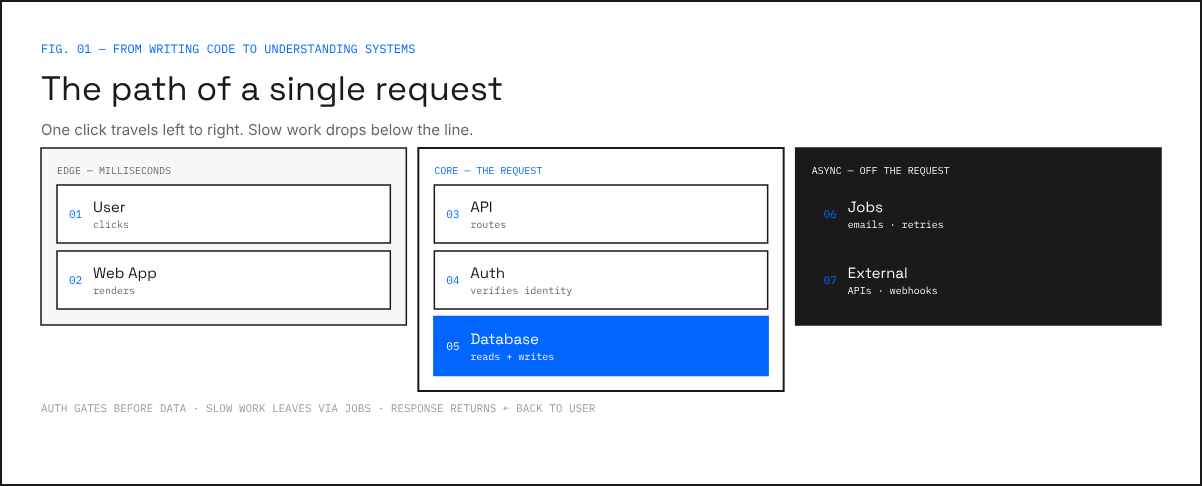Click "SLOW WORK LEAVES VIA JOBS" footer text

288,408
